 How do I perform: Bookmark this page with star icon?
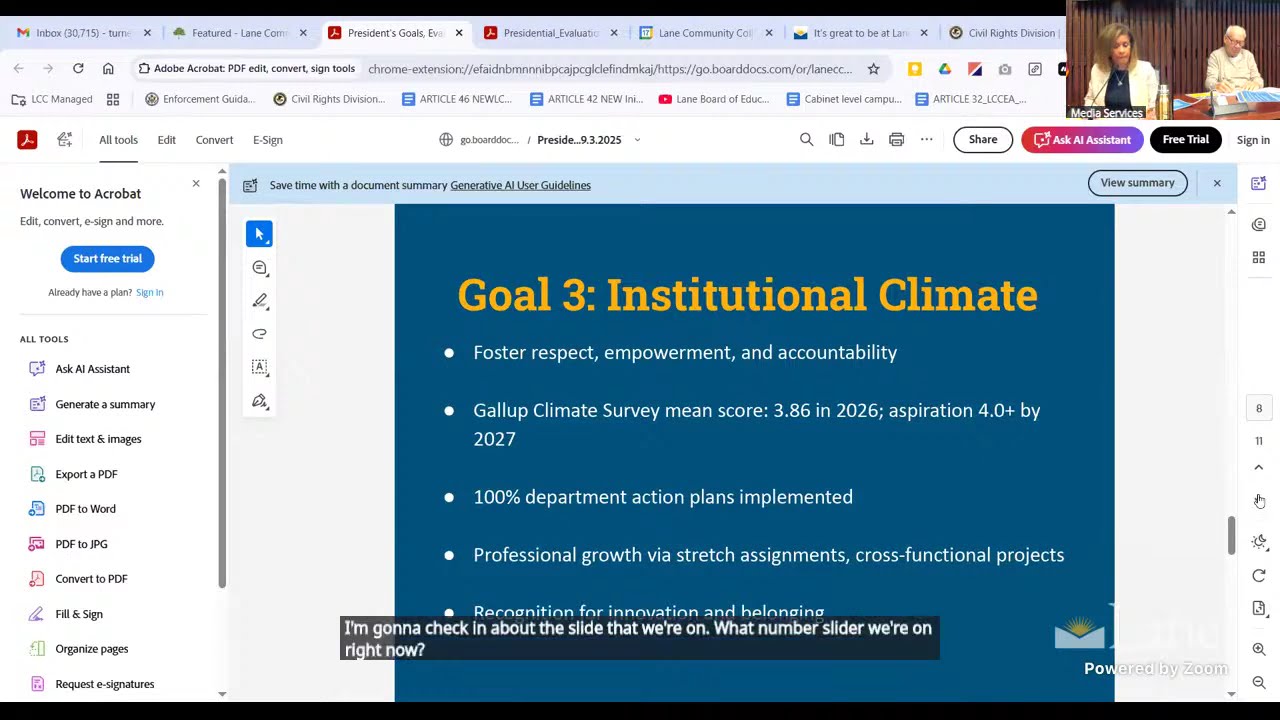click(873, 69)
